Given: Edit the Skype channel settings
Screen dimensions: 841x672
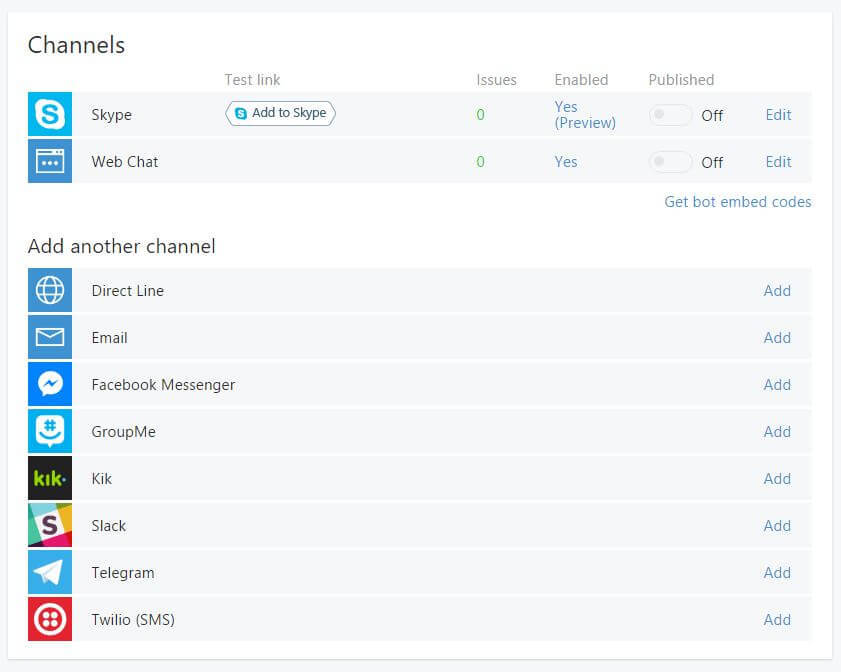Looking at the screenshot, I should pyautogui.click(x=778, y=114).
